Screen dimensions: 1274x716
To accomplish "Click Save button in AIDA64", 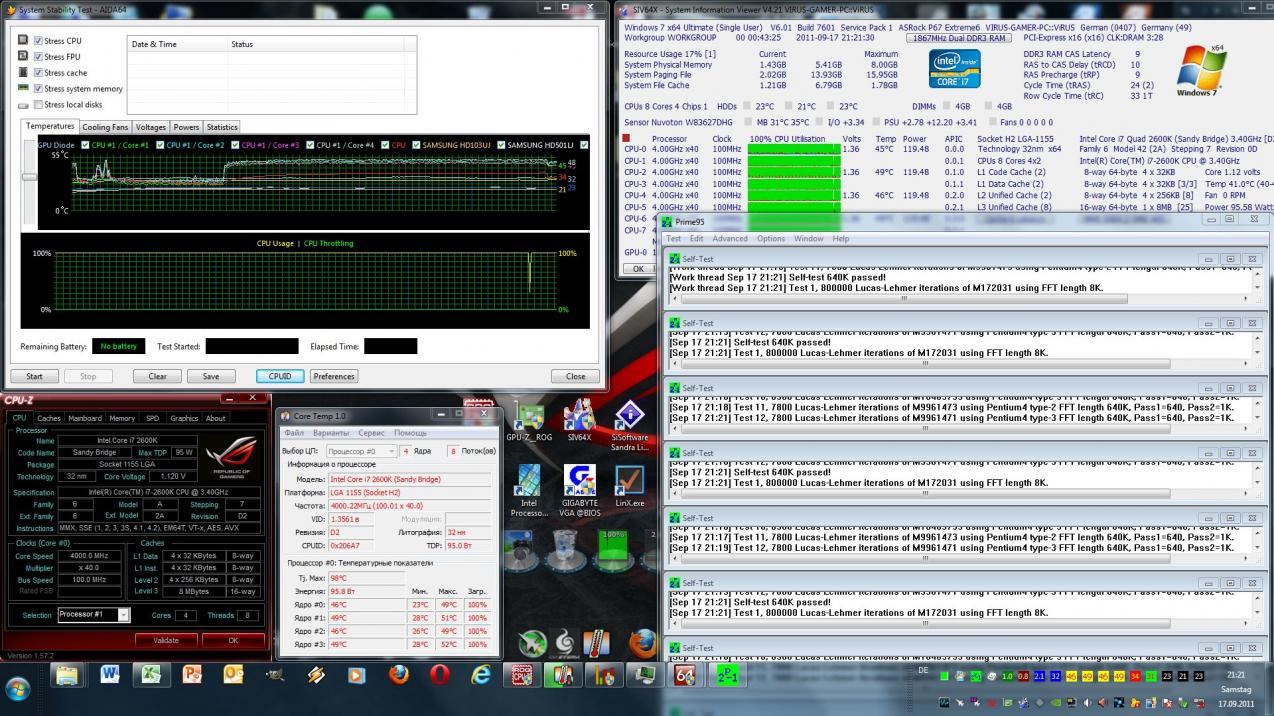I will (210, 376).
